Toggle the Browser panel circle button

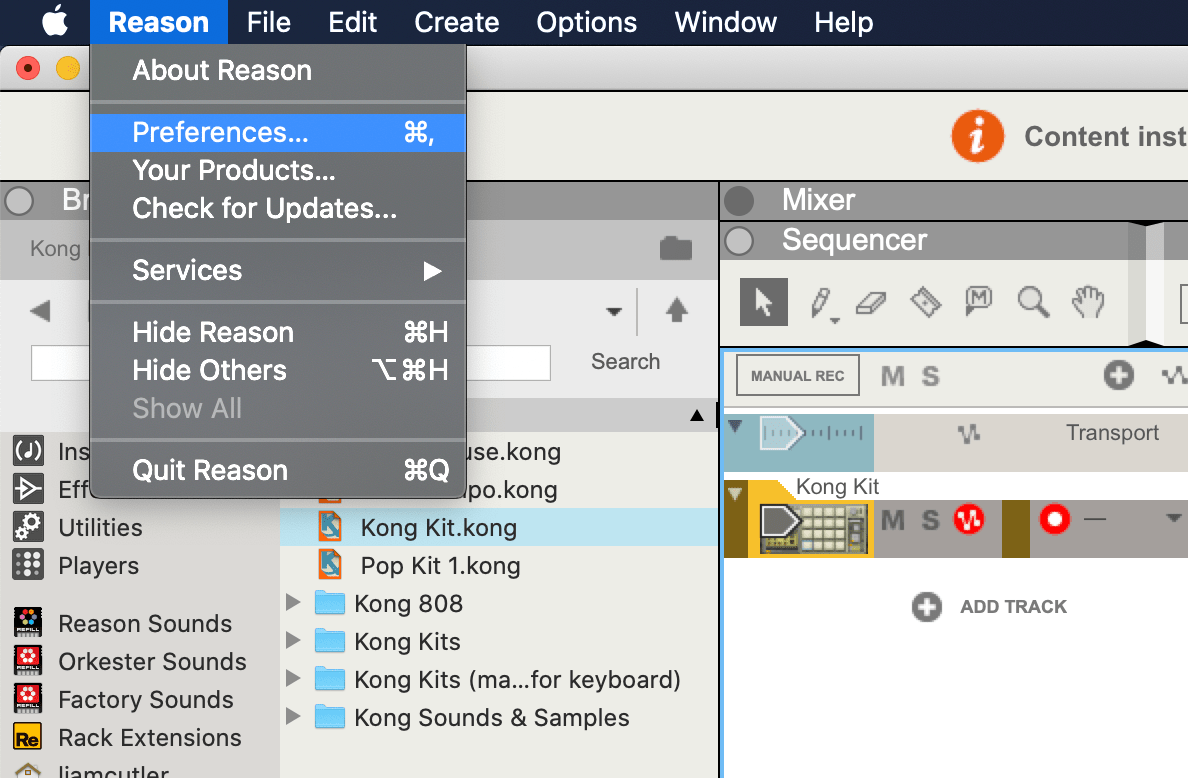(19, 201)
